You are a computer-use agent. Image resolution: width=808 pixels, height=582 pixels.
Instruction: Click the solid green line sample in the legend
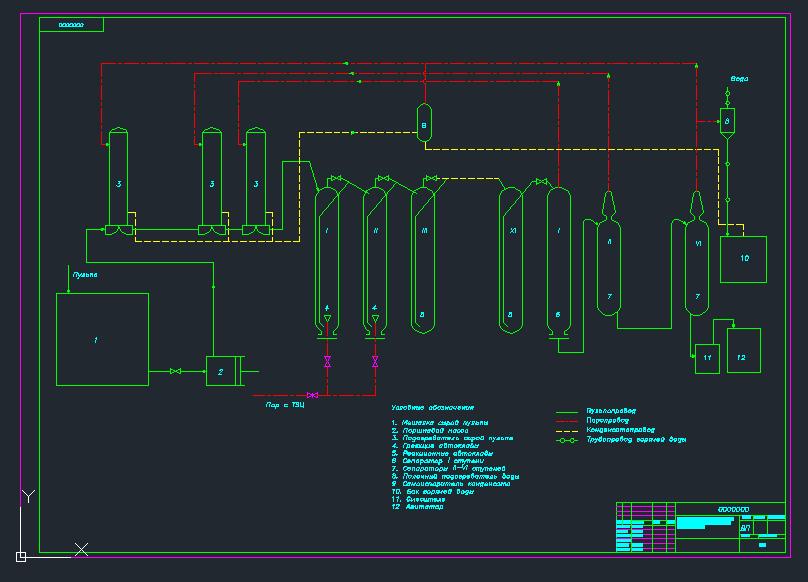(x=567, y=412)
